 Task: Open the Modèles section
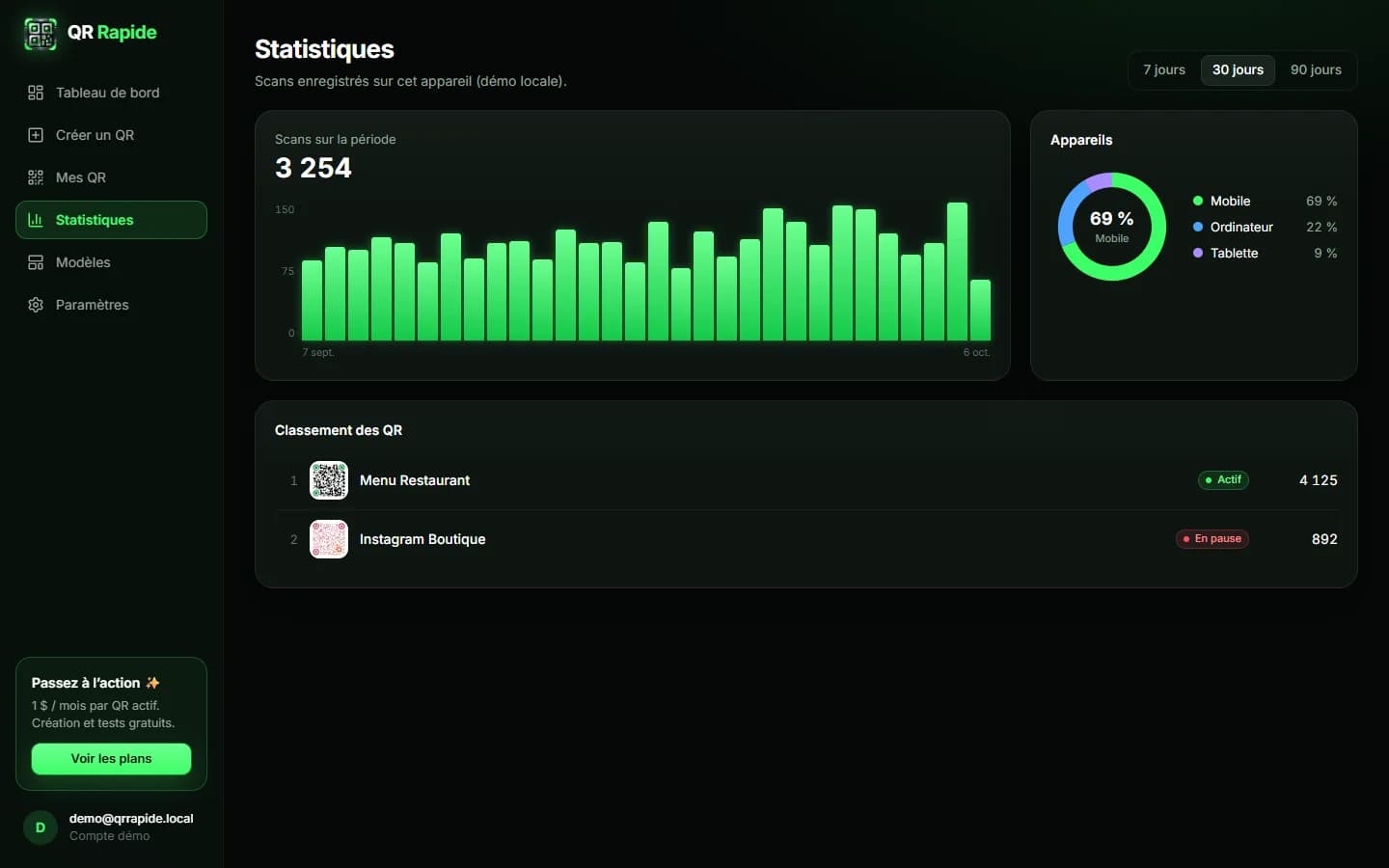coord(111,262)
